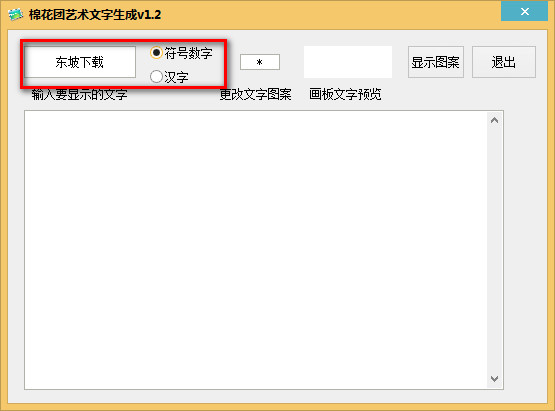
Task: Click the 退出 button to quit
Action: pos(504,62)
